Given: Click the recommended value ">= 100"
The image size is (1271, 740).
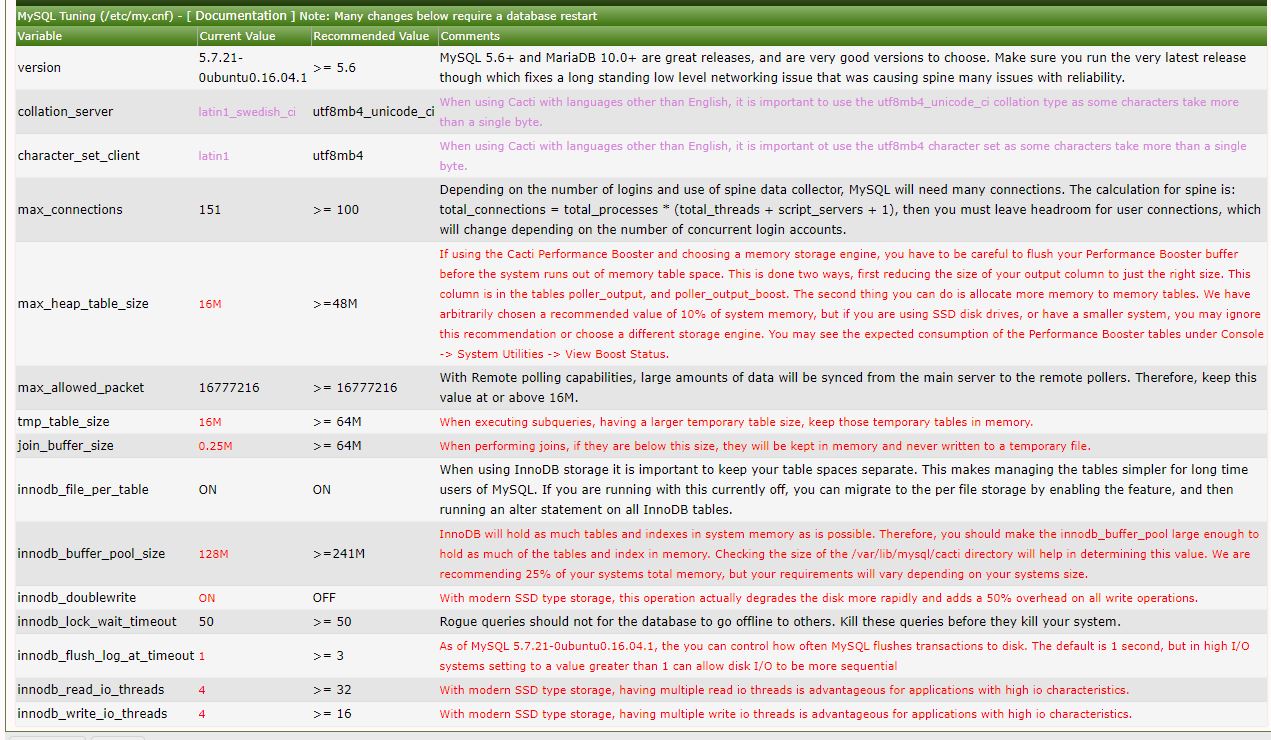Looking at the screenshot, I should (x=335, y=210).
